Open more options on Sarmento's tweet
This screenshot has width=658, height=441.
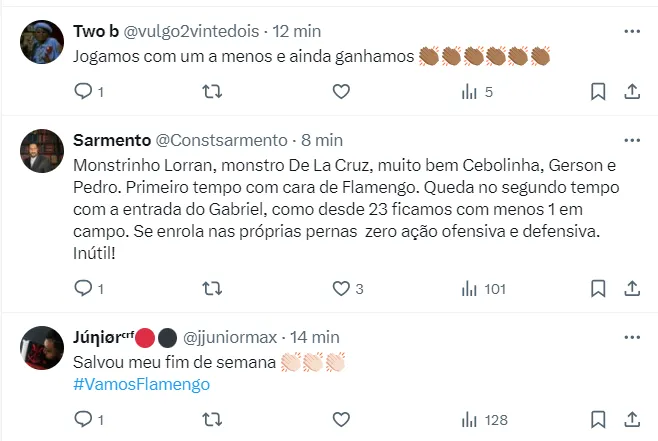[x=631, y=140]
